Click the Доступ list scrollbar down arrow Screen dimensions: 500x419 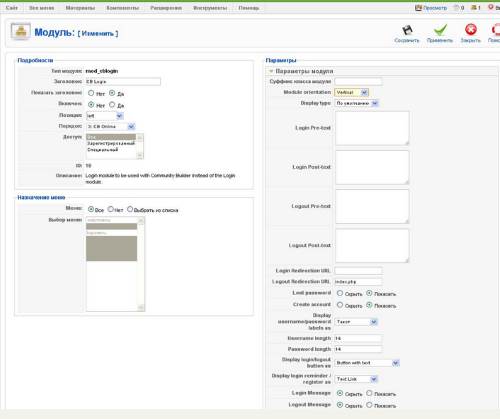(x=140, y=156)
